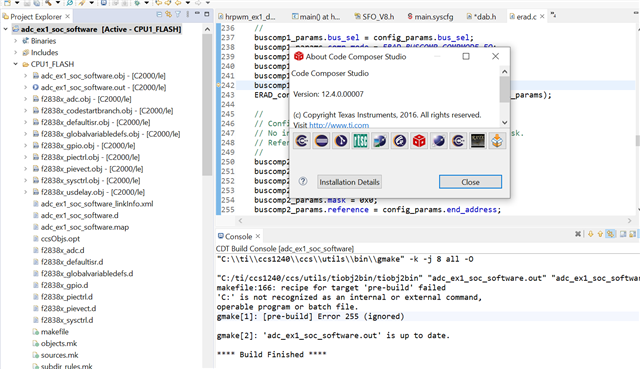Click the green RTSC plugin icon
Screen dimensions: 640x369
(x=360, y=141)
